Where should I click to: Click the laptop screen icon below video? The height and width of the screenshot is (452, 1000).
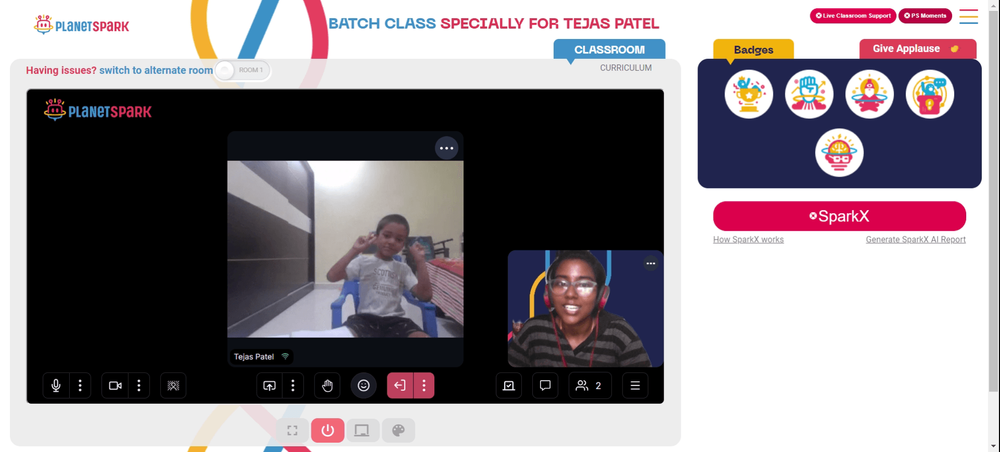(362, 430)
